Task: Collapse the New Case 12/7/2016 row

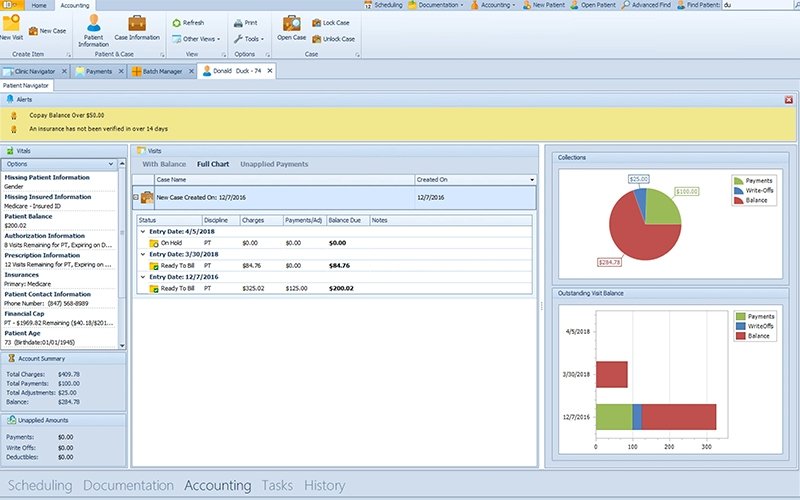Action: click(136, 198)
